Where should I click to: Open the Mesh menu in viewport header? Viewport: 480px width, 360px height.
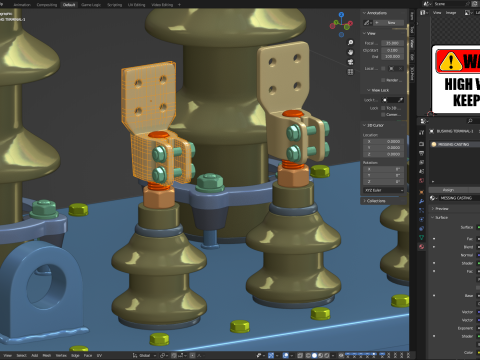click(47, 355)
